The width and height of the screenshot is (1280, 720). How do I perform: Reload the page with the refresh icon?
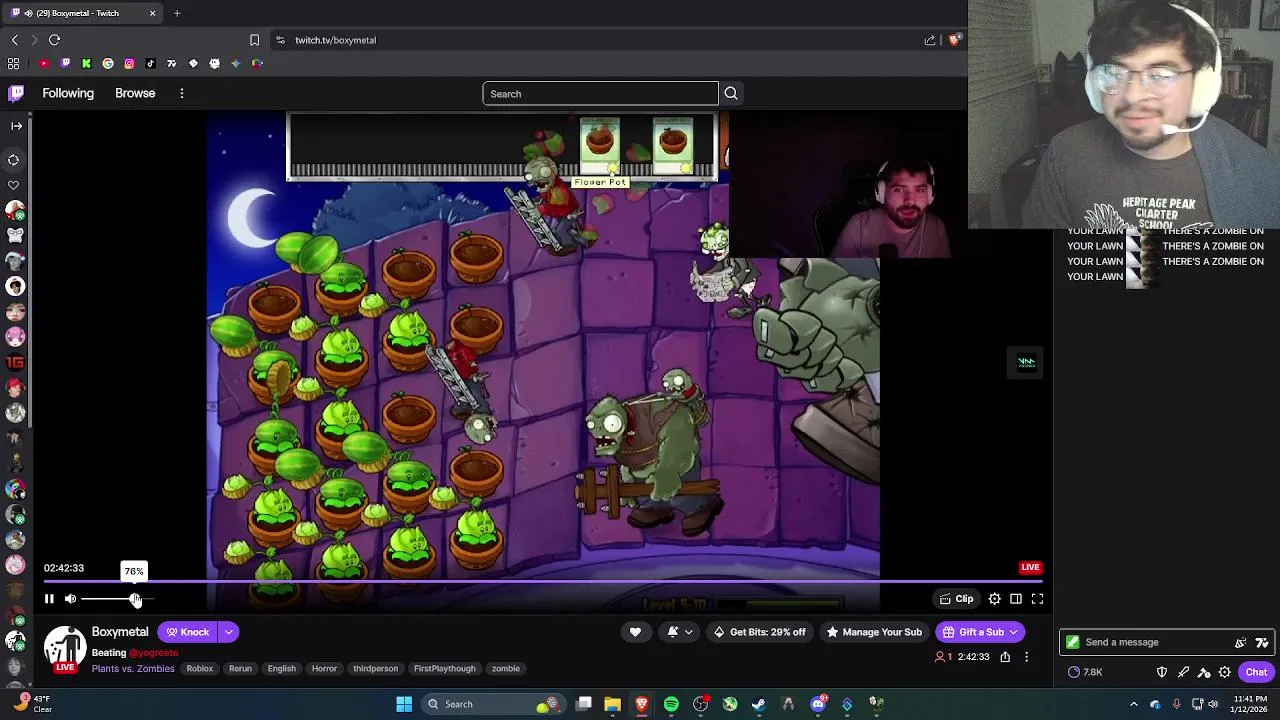54,40
